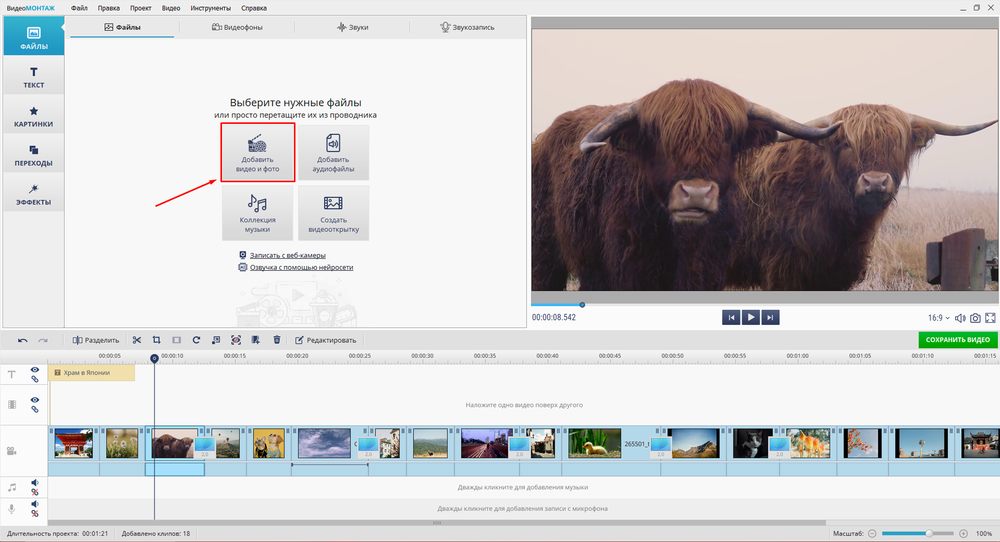Click the rotate clip icon
This screenshot has height=542, width=1000.
pyautogui.click(x=196, y=340)
